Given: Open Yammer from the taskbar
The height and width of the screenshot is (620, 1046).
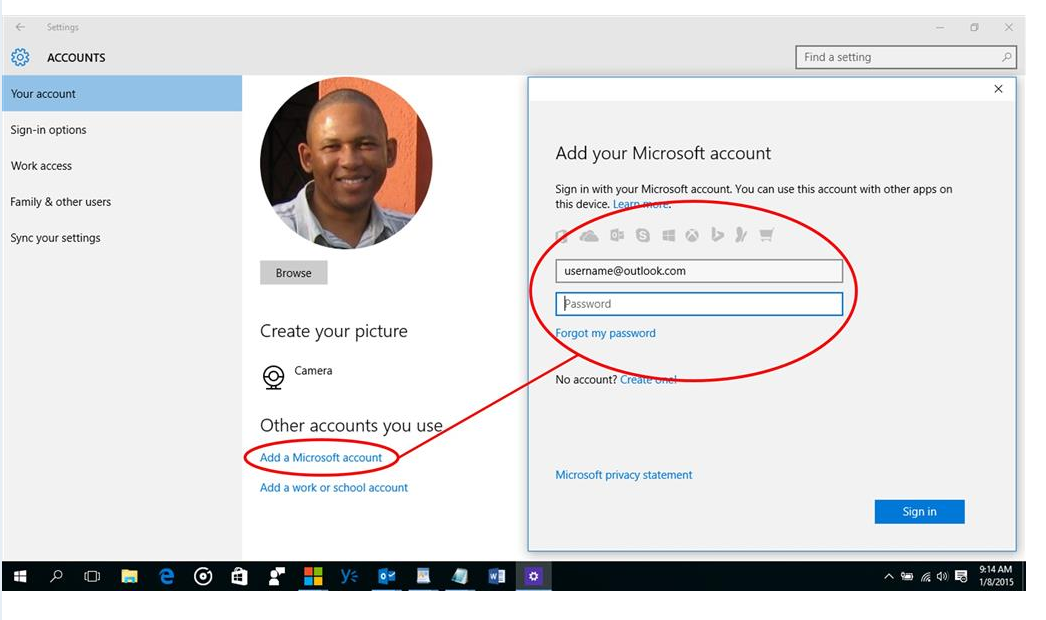Looking at the screenshot, I should [350, 576].
